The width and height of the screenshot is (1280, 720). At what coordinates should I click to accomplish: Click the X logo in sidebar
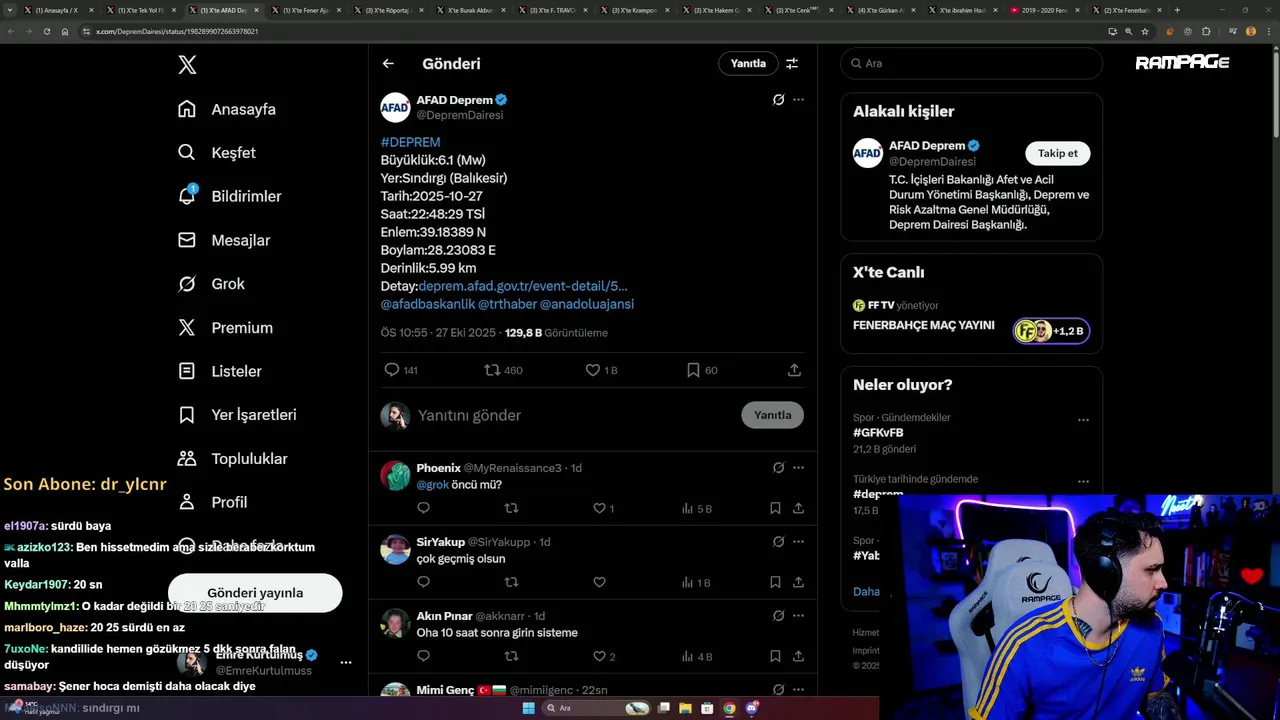pyautogui.click(x=187, y=65)
